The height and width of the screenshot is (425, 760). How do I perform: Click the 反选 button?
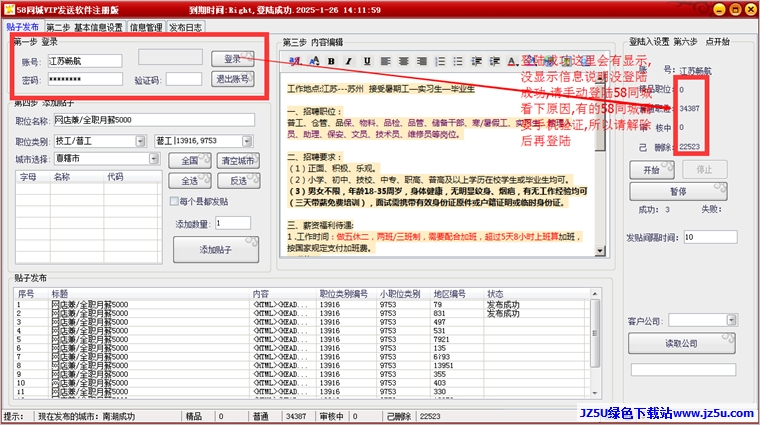coord(238,180)
